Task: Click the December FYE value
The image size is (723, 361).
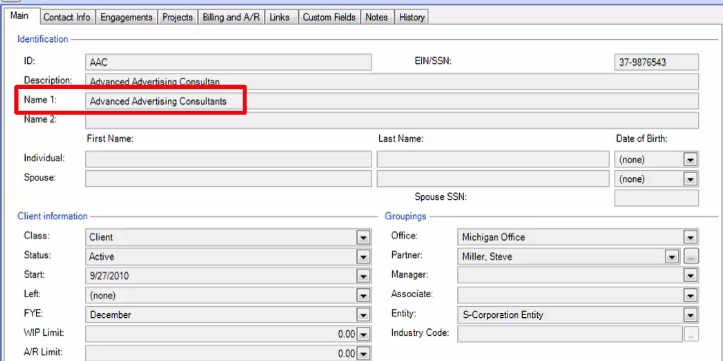Action: coord(110,315)
